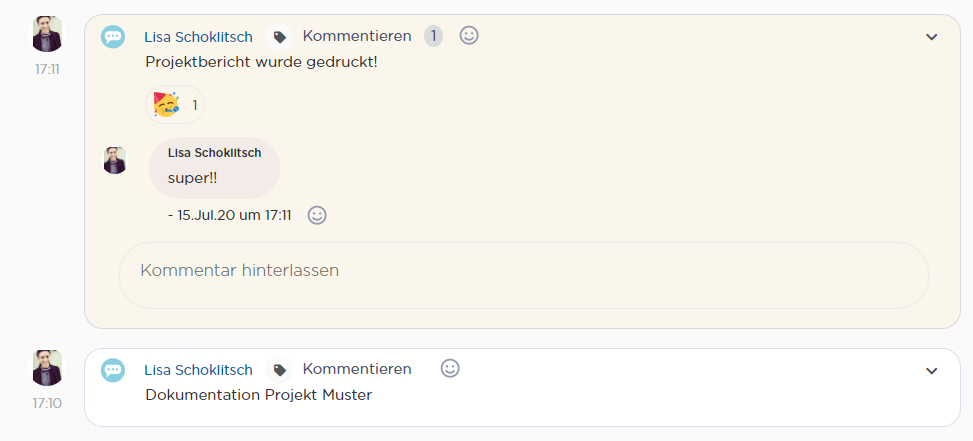Viewport: 973px width, 441px height.
Task: Open Lisa Schoklitsch profile from 17:11 post
Action: coord(199,37)
